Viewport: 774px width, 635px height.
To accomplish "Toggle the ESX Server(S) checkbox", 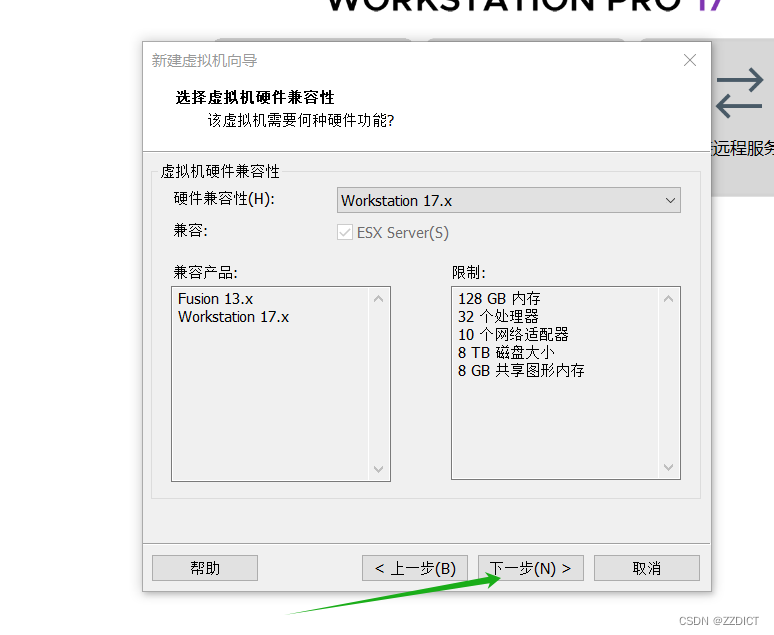I will coord(345,233).
